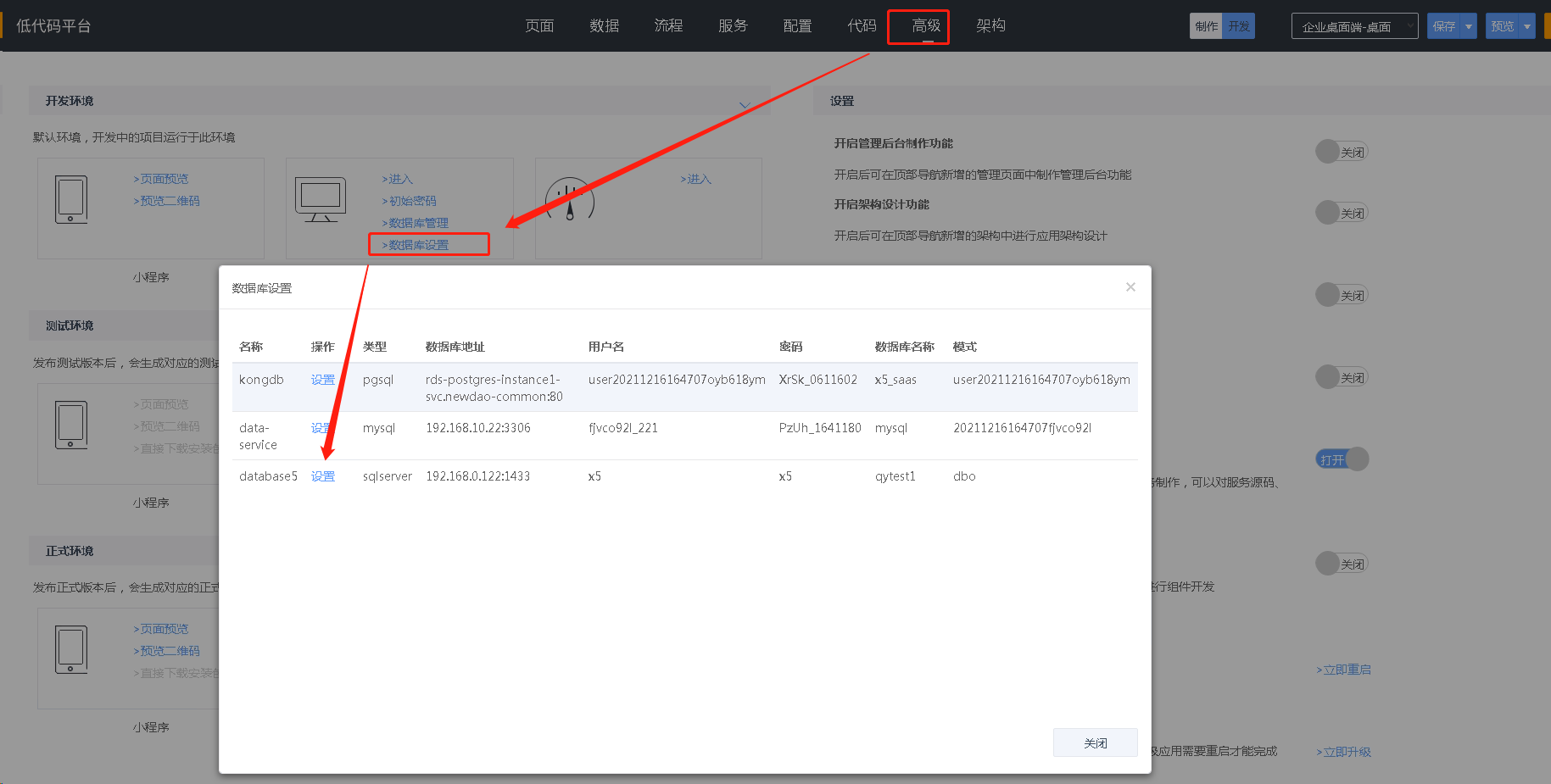Switch to the 服务 tab
This screenshot has height=784, width=1551.
point(733,26)
